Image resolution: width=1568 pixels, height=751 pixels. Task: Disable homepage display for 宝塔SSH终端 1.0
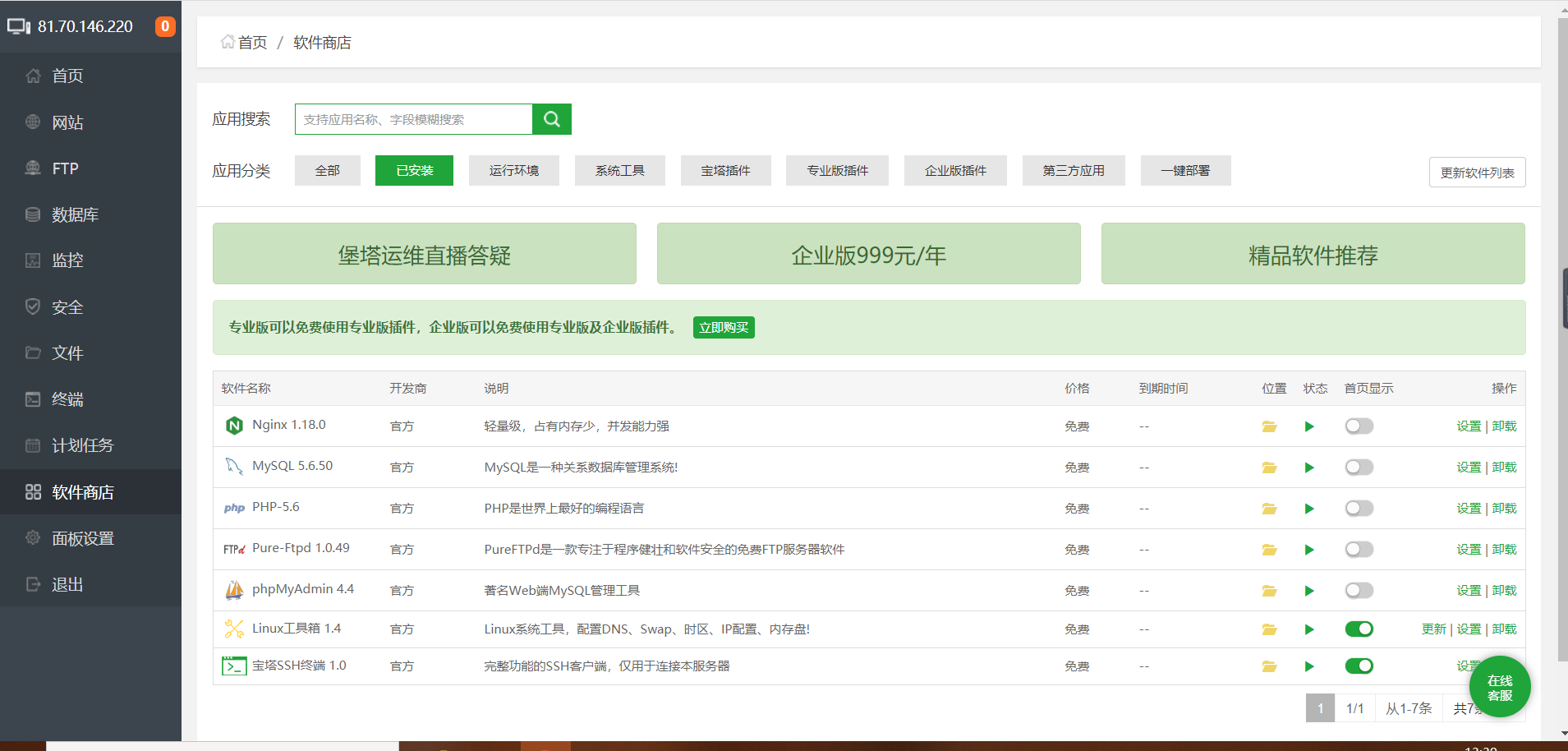[1359, 666]
